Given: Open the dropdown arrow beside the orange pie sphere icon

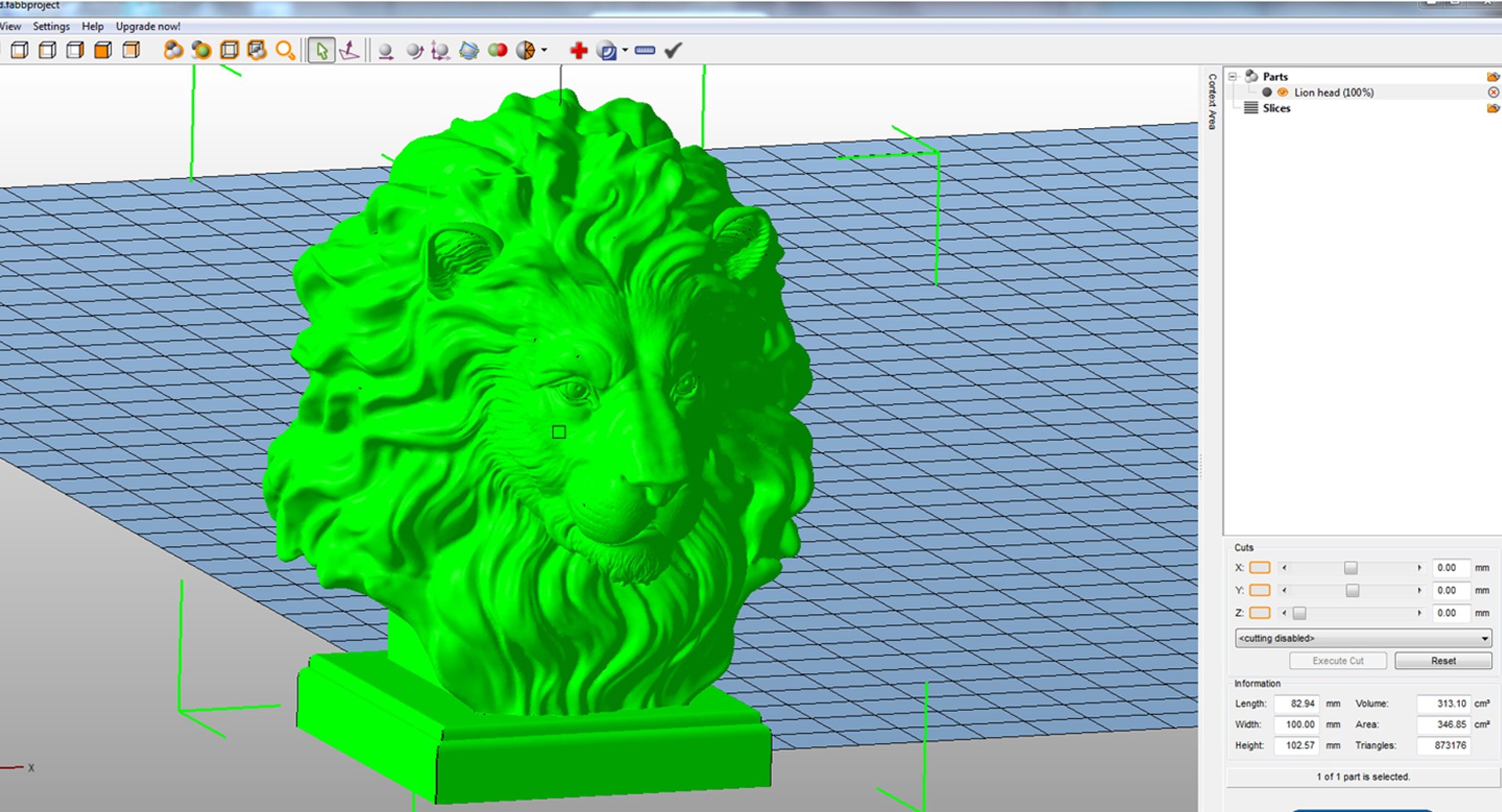Looking at the screenshot, I should point(544,50).
